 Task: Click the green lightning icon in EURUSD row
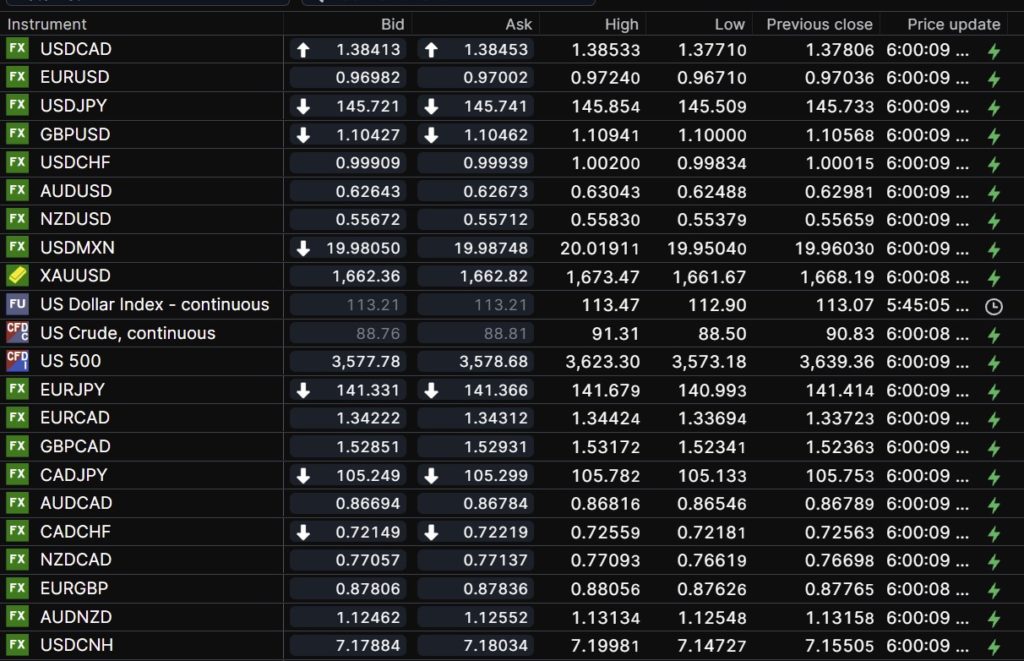point(993,80)
